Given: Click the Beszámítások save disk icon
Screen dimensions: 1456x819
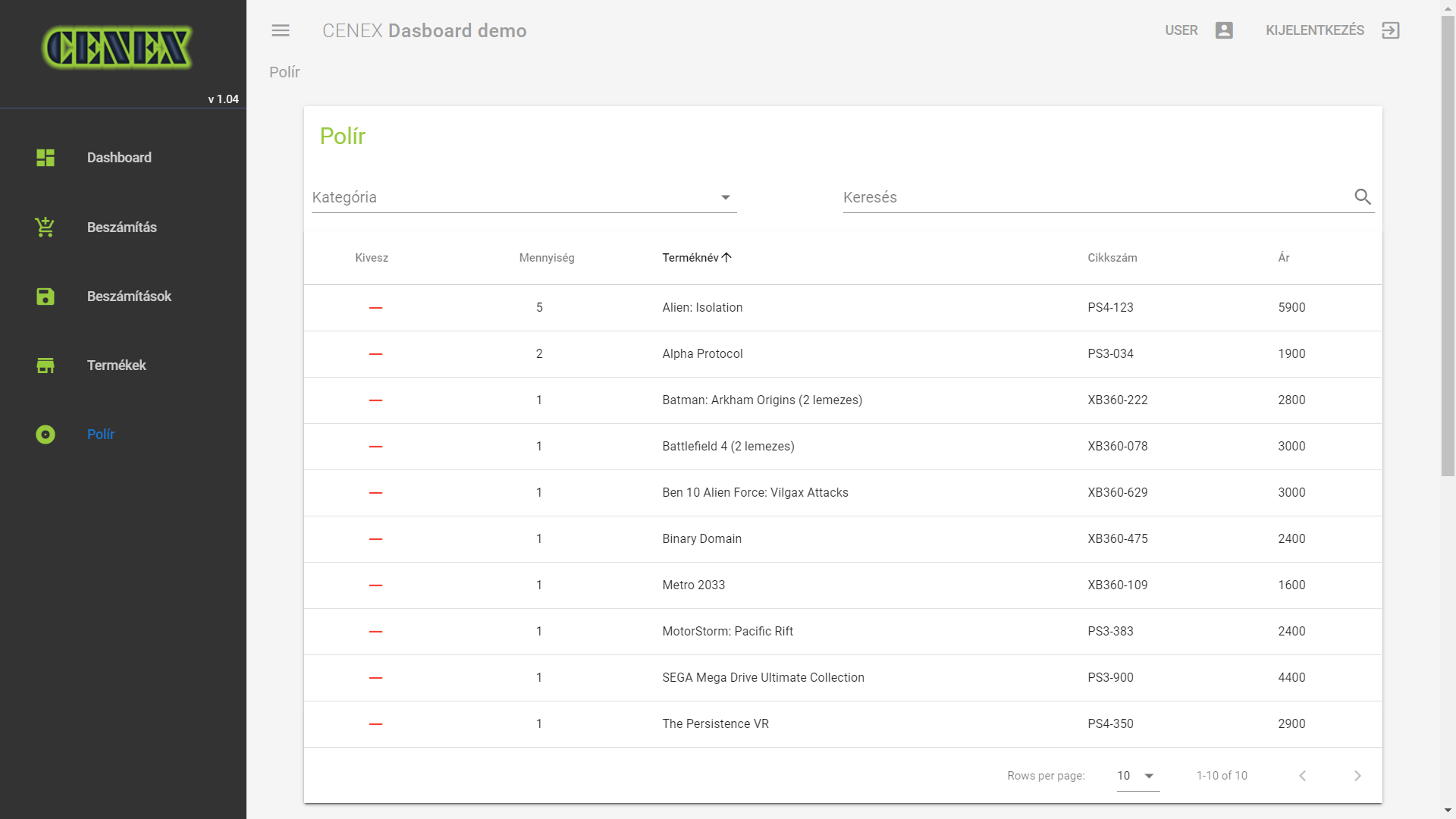Looking at the screenshot, I should [x=45, y=297].
